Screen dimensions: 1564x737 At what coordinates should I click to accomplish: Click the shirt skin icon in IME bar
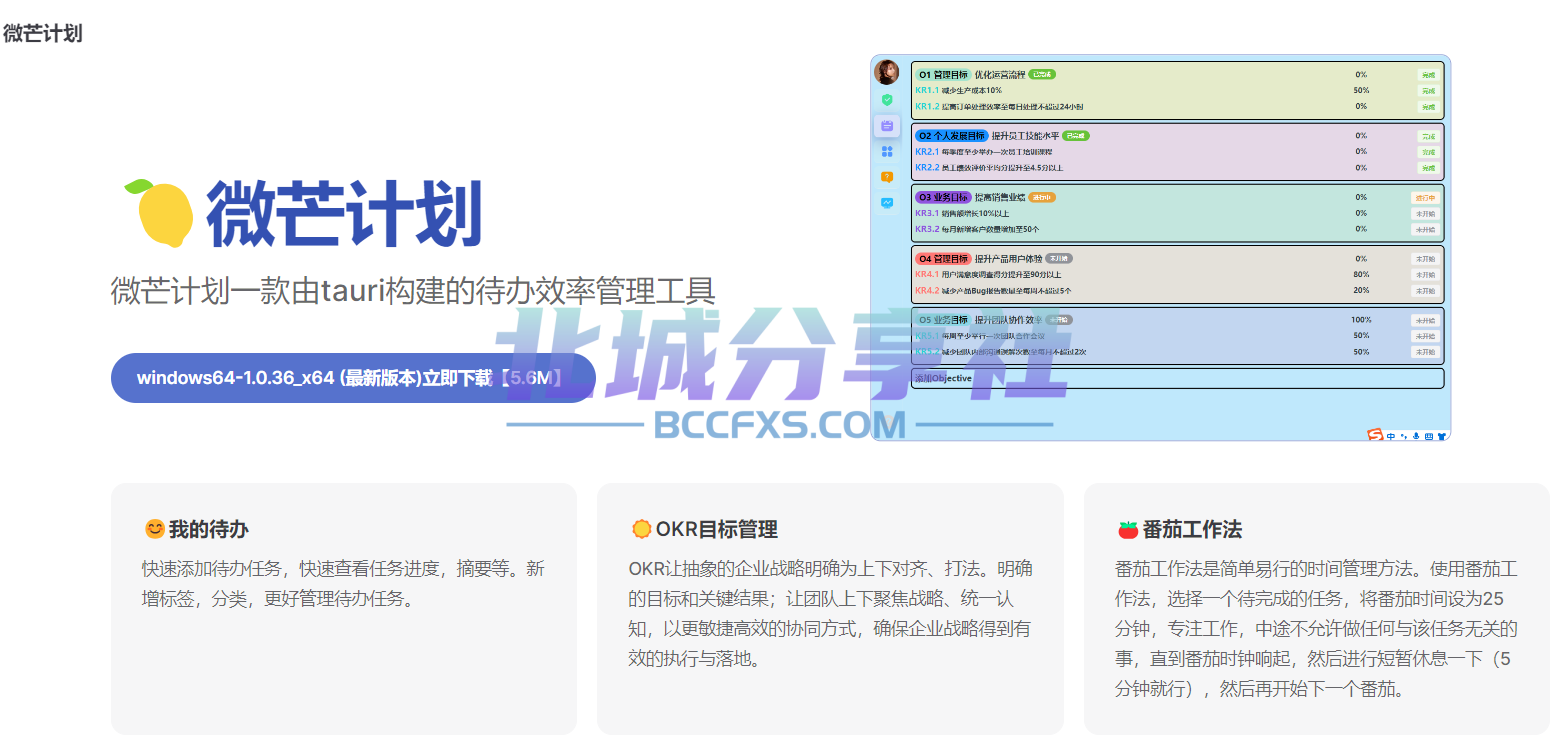click(1442, 436)
